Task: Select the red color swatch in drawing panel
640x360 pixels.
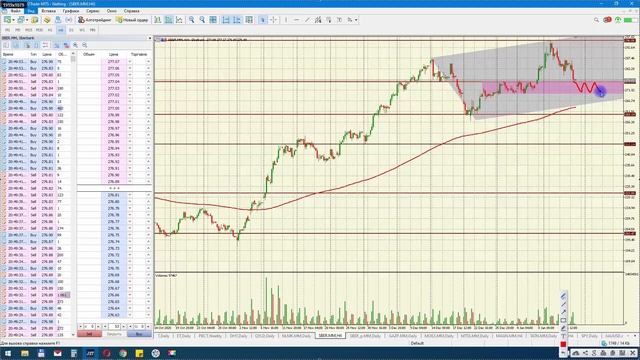Action: pyautogui.click(x=564, y=344)
